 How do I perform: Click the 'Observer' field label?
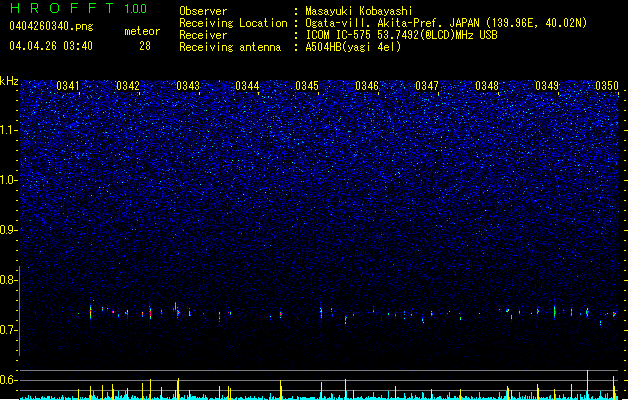(x=203, y=11)
